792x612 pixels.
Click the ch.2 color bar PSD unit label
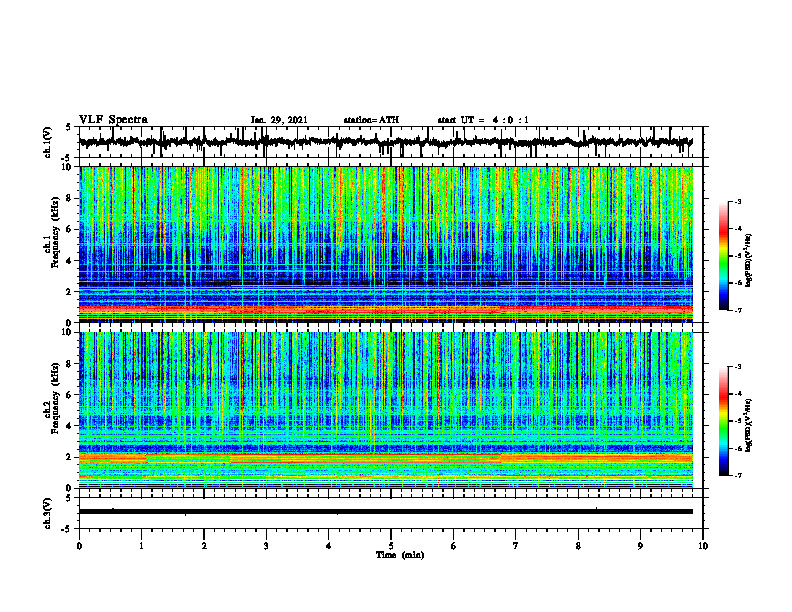click(749, 425)
